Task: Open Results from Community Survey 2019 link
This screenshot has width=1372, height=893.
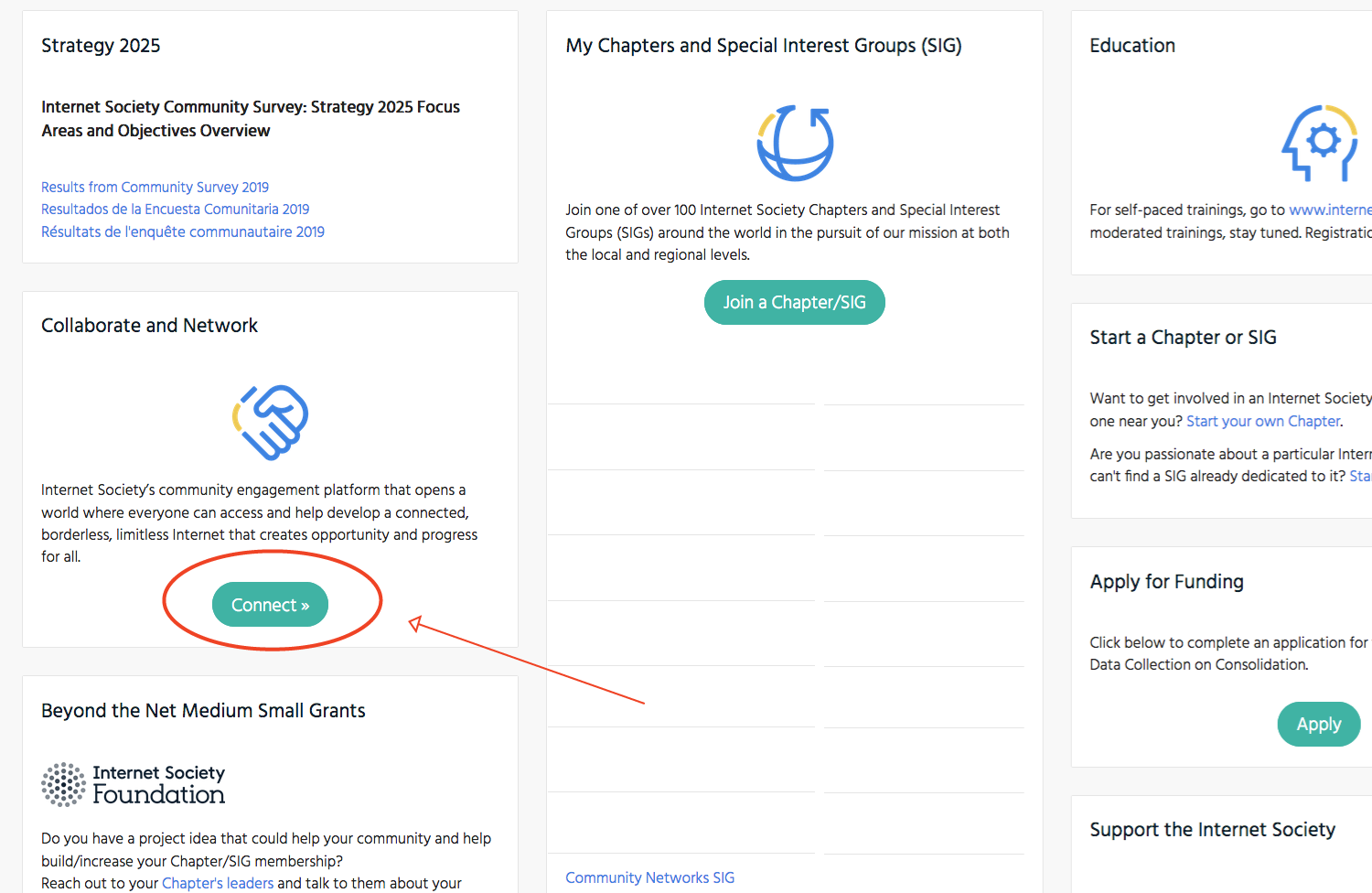Action: click(155, 187)
